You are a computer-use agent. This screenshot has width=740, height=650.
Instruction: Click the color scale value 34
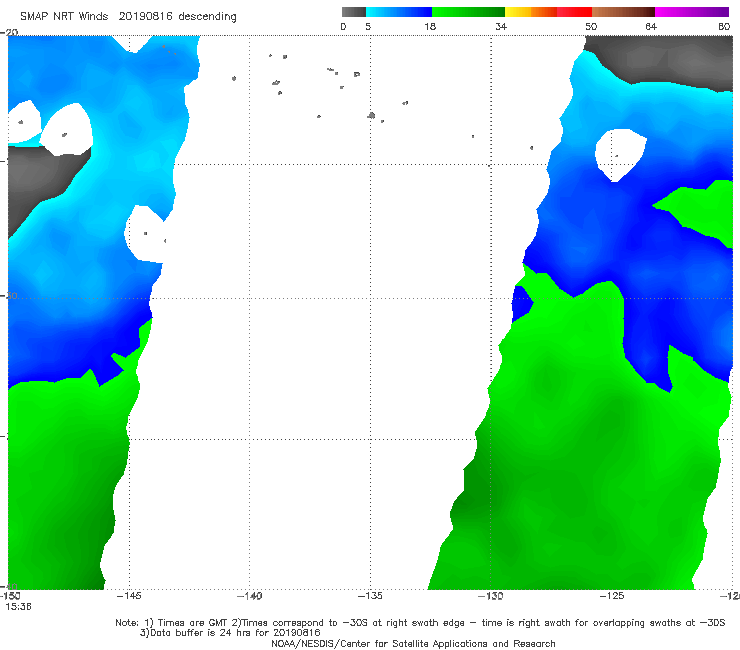501,26
